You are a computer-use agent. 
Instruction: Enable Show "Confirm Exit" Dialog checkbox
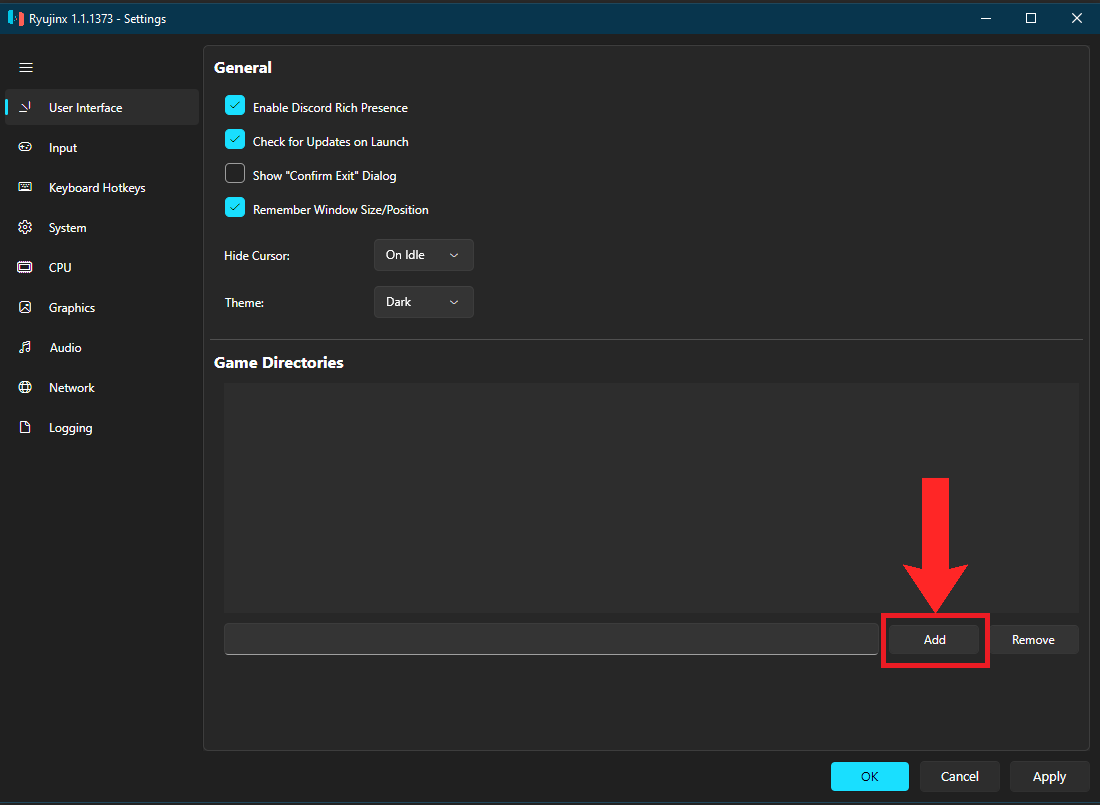point(235,173)
